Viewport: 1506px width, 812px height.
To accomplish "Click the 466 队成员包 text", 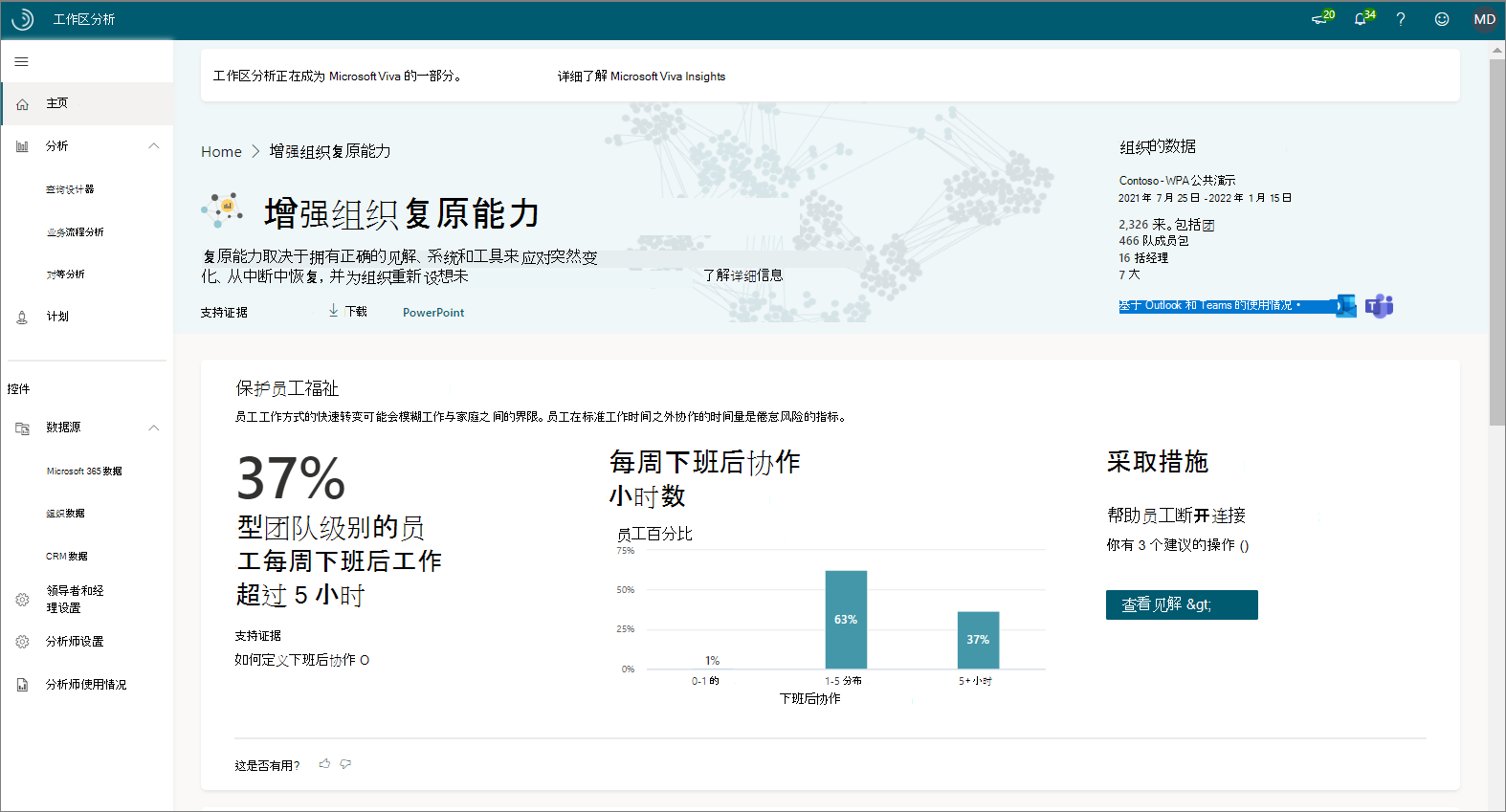I will click(x=1154, y=241).
